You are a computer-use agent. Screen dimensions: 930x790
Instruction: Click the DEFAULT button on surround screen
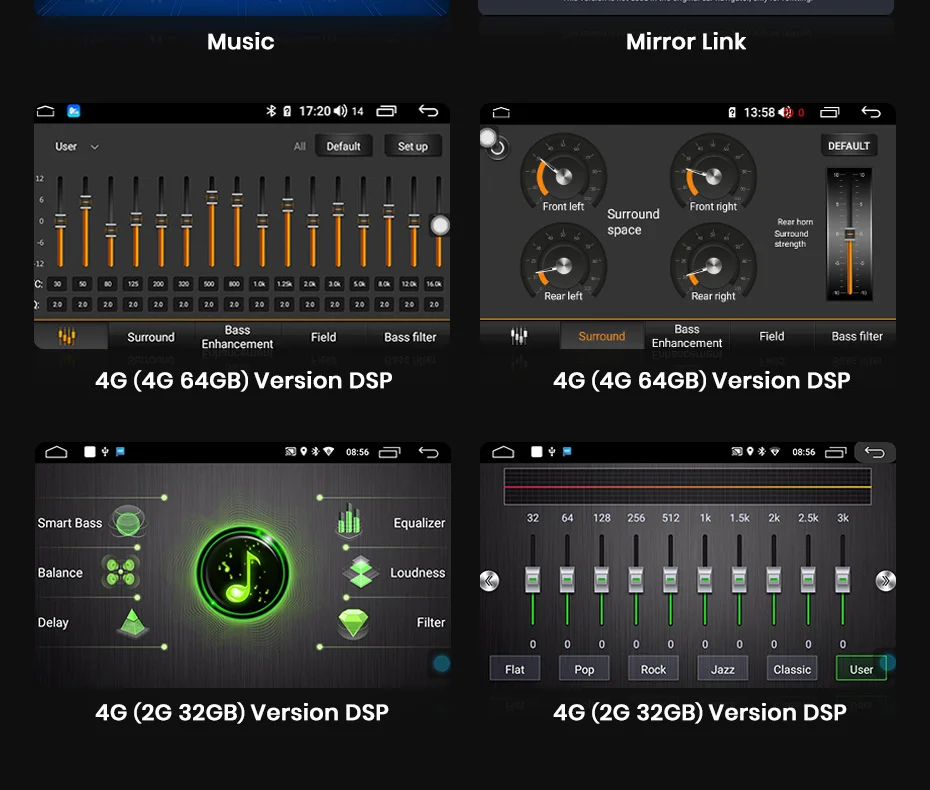tap(849, 146)
